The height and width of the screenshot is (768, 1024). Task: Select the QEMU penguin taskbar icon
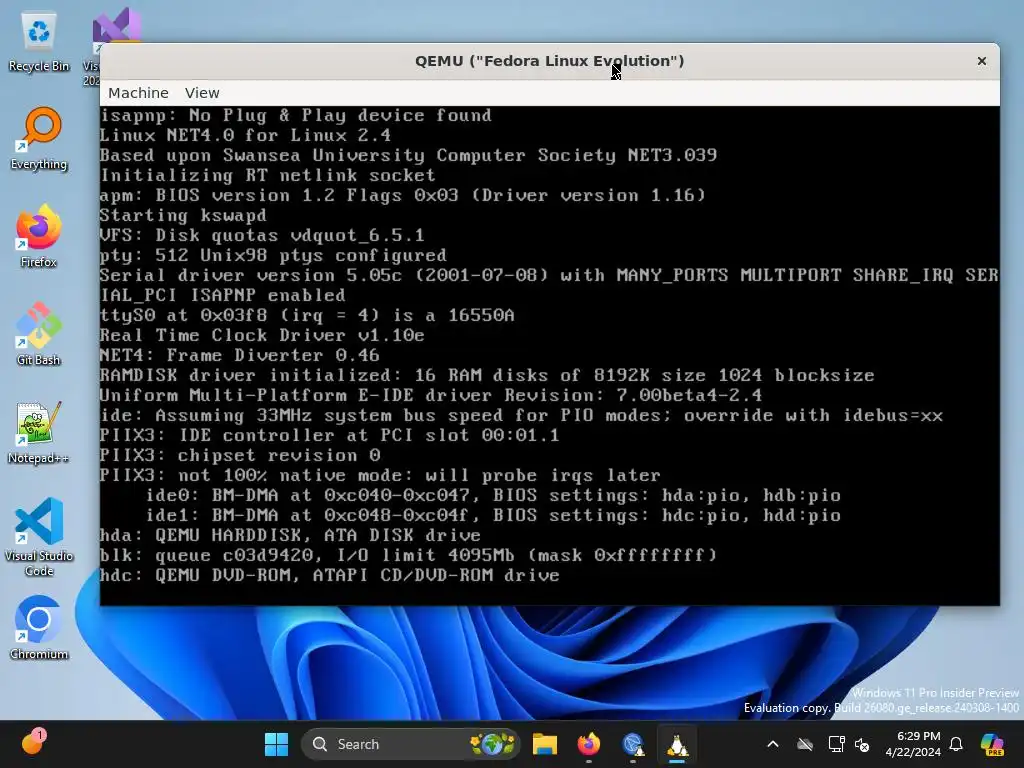tap(677, 744)
